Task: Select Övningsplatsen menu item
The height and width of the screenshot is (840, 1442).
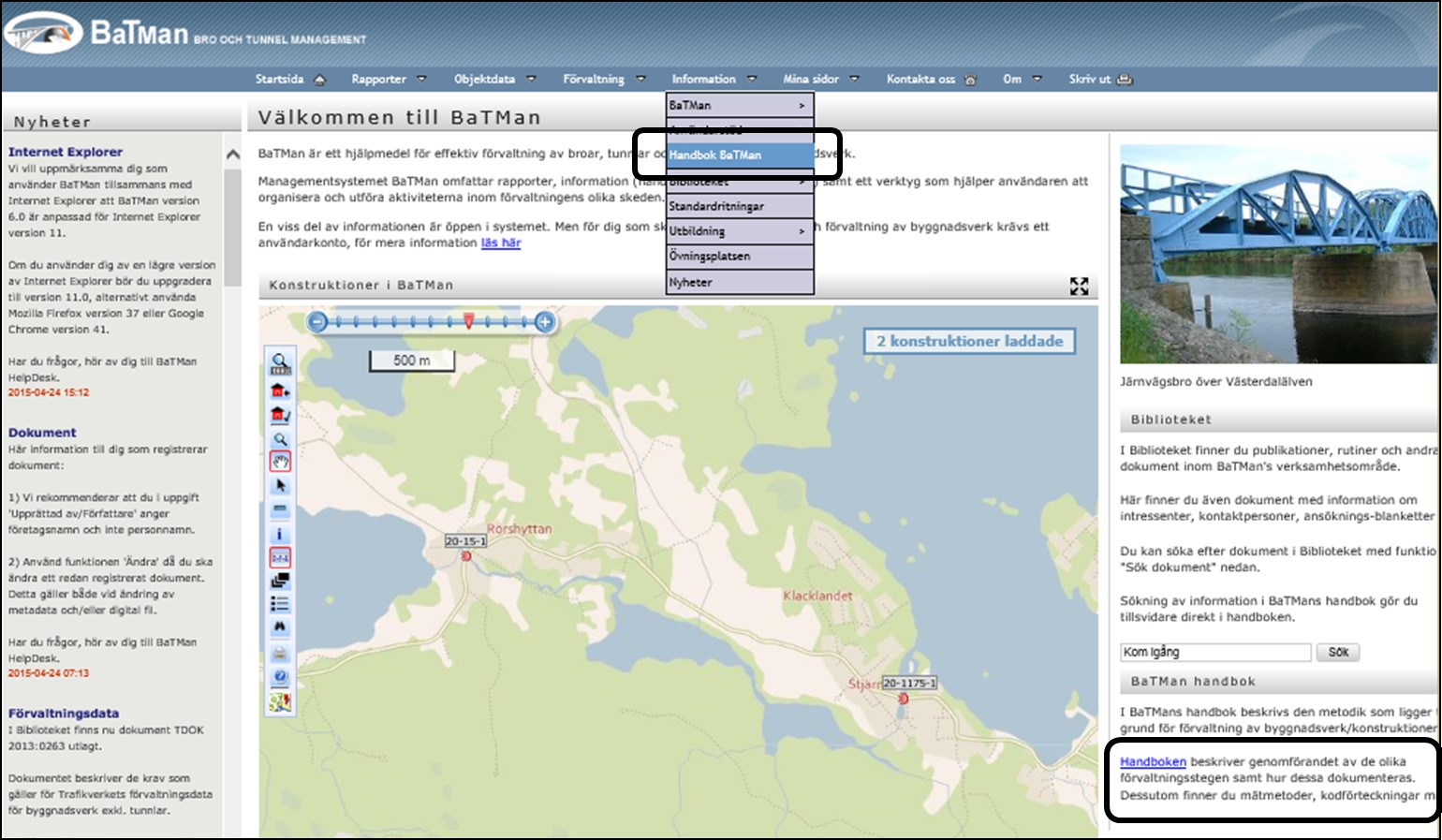Action: (740, 257)
